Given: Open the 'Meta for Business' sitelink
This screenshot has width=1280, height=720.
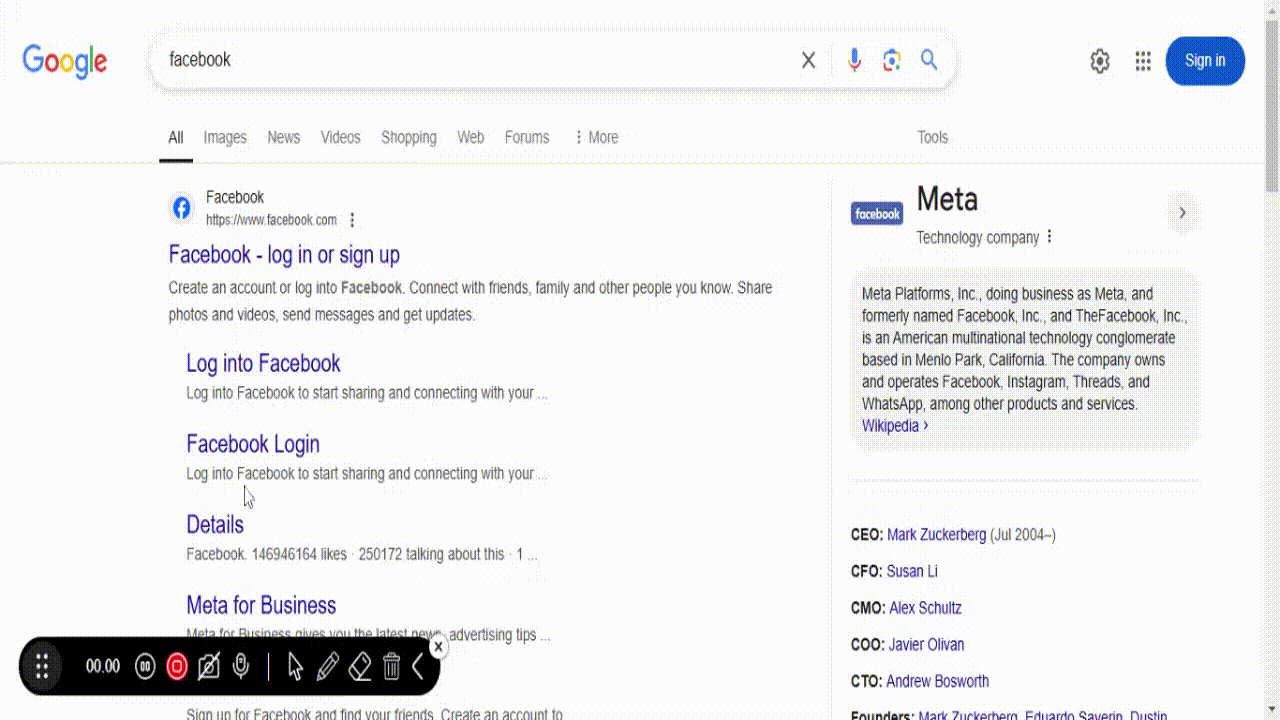Looking at the screenshot, I should 261,605.
